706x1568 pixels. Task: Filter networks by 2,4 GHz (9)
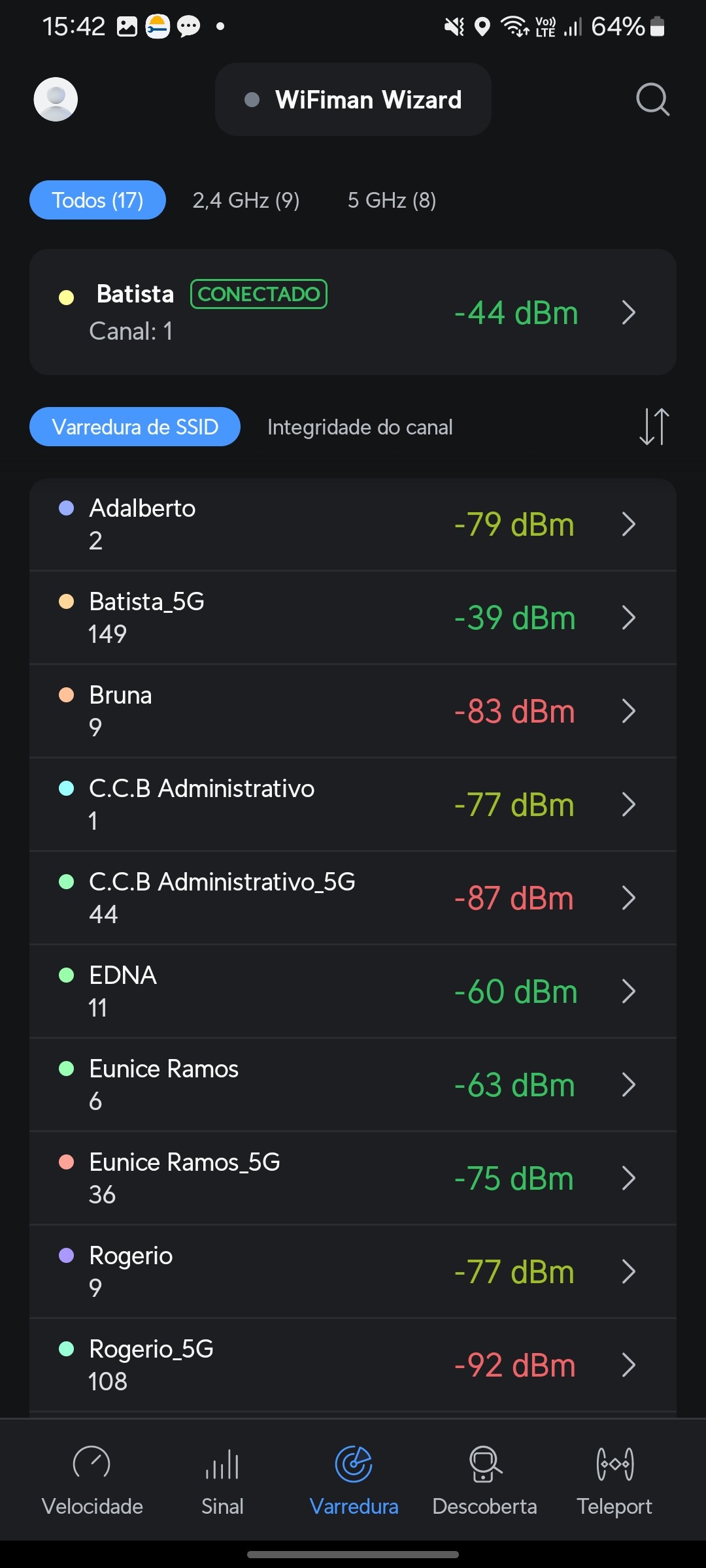point(246,200)
